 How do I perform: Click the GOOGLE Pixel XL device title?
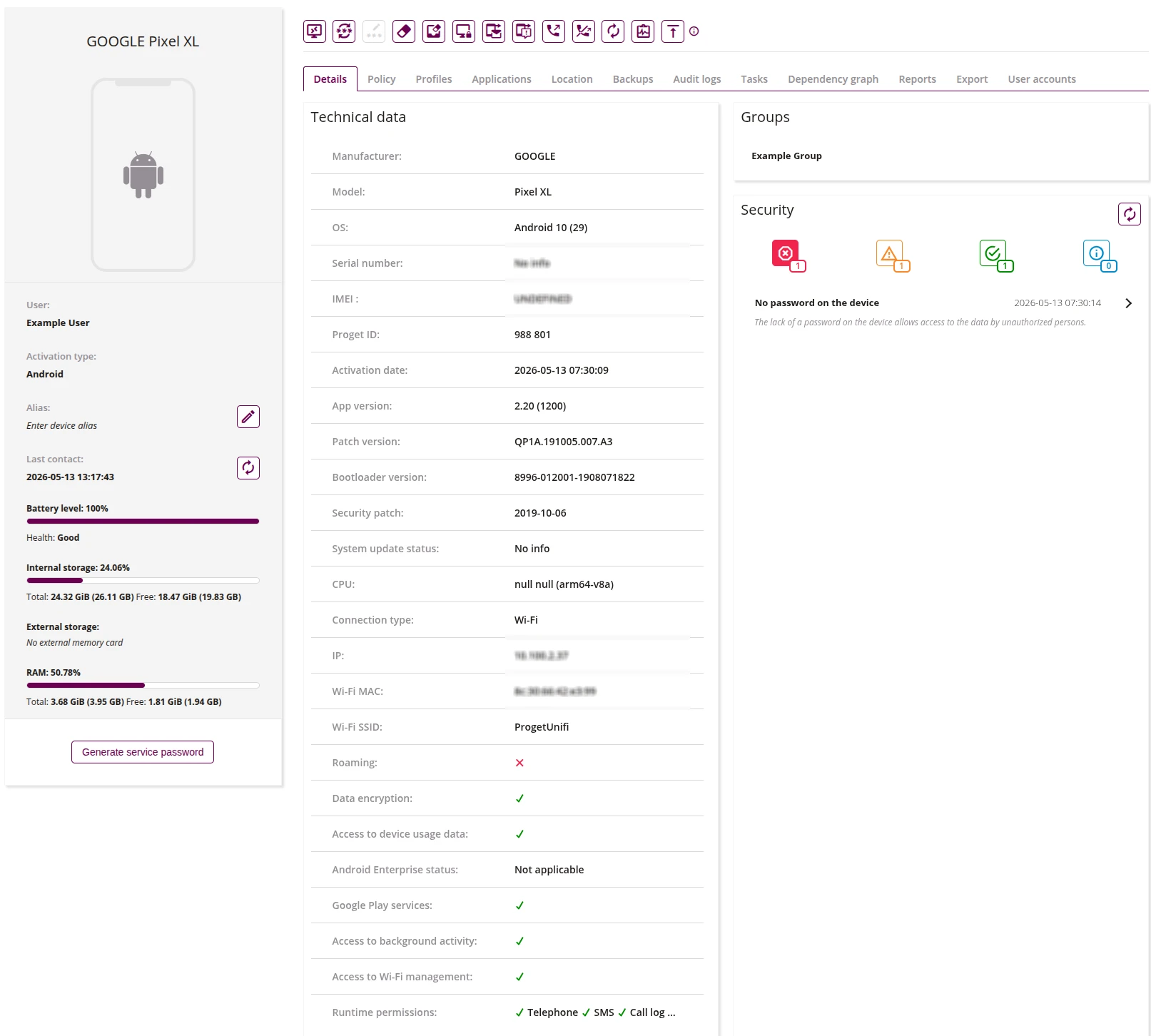point(143,41)
